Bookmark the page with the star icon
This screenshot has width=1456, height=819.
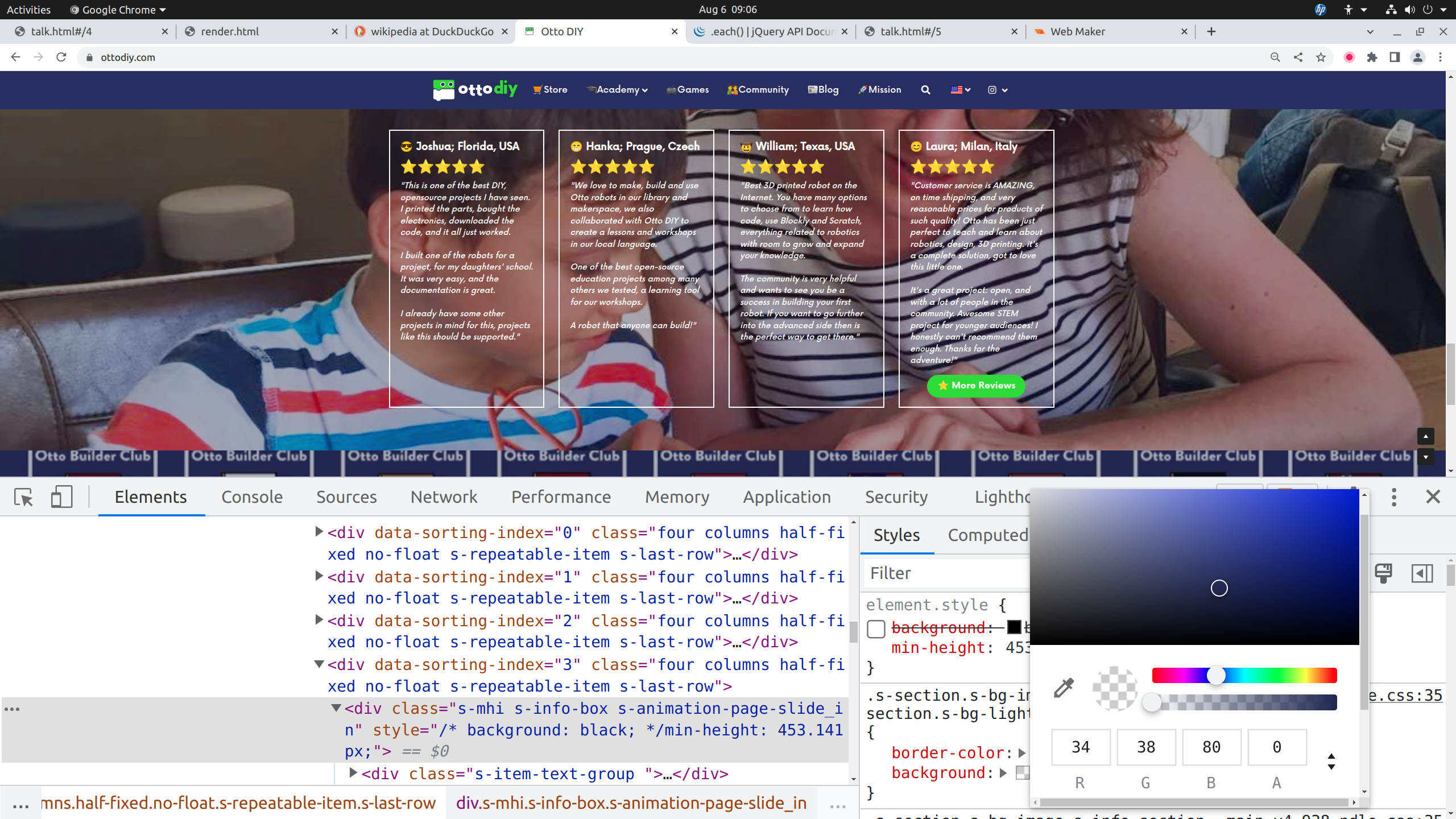[x=1321, y=57]
